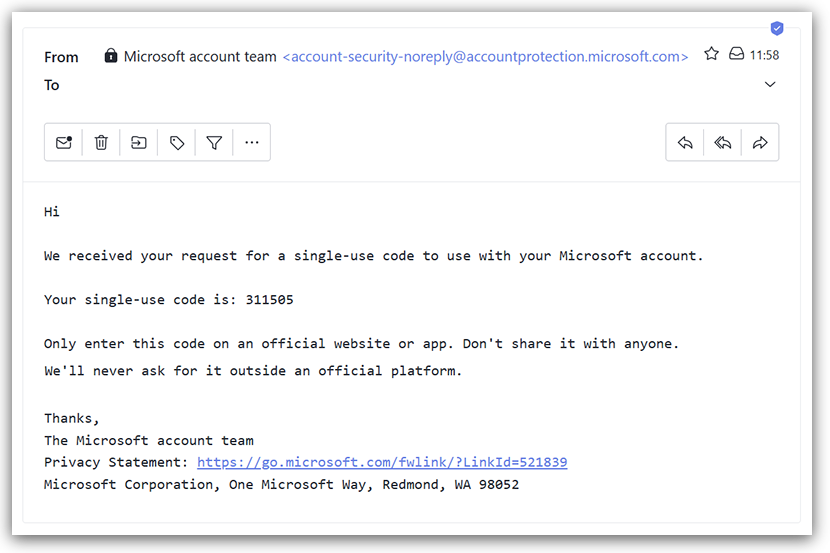Move this email to trash
This screenshot has height=553, width=830.
[101, 143]
